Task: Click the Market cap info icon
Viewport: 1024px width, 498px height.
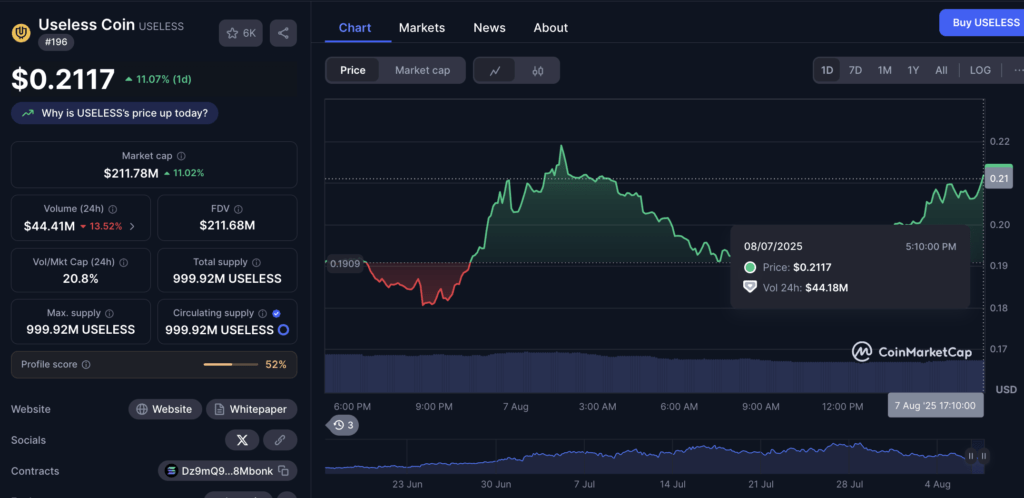Action: (181, 157)
